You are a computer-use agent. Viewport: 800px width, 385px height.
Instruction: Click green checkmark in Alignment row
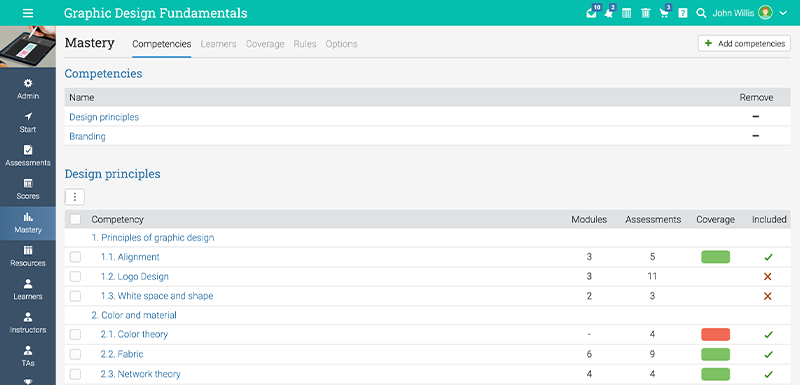[x=768, y=257]
